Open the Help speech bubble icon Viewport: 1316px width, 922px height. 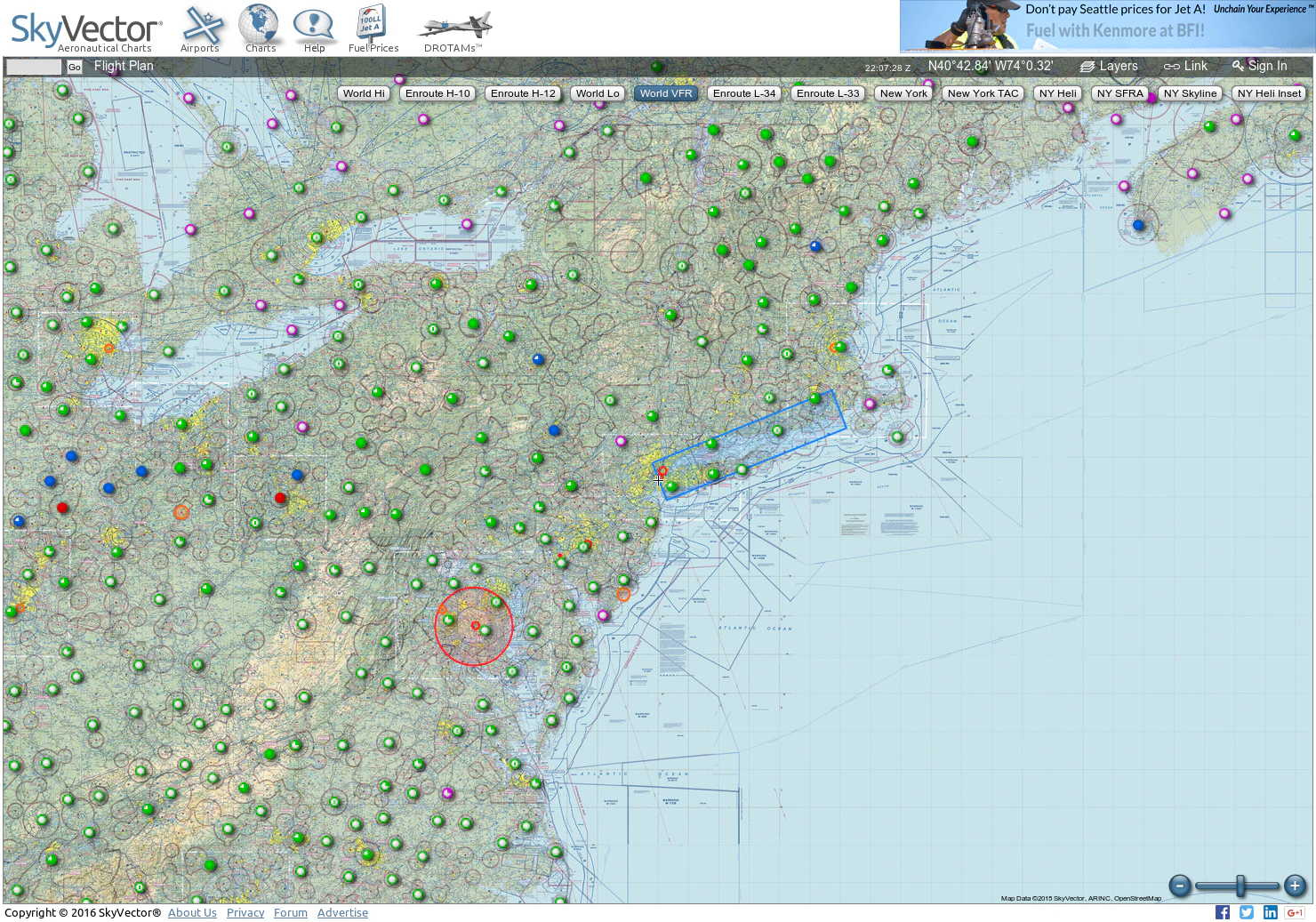[x=314, y=28]
